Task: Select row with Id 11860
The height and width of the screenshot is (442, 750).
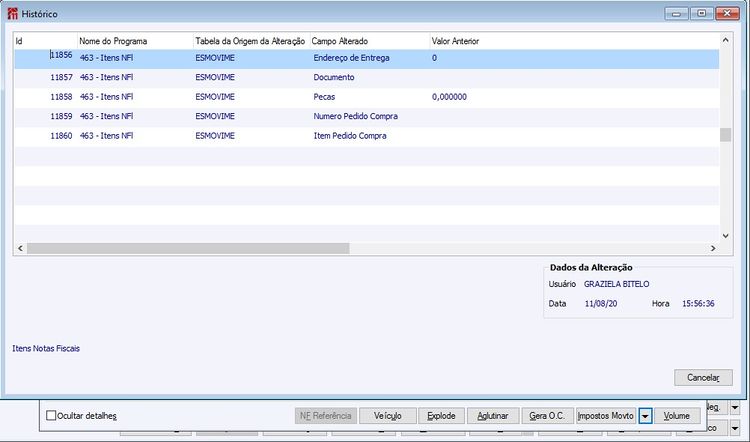Action: click(x=366, y=136)
